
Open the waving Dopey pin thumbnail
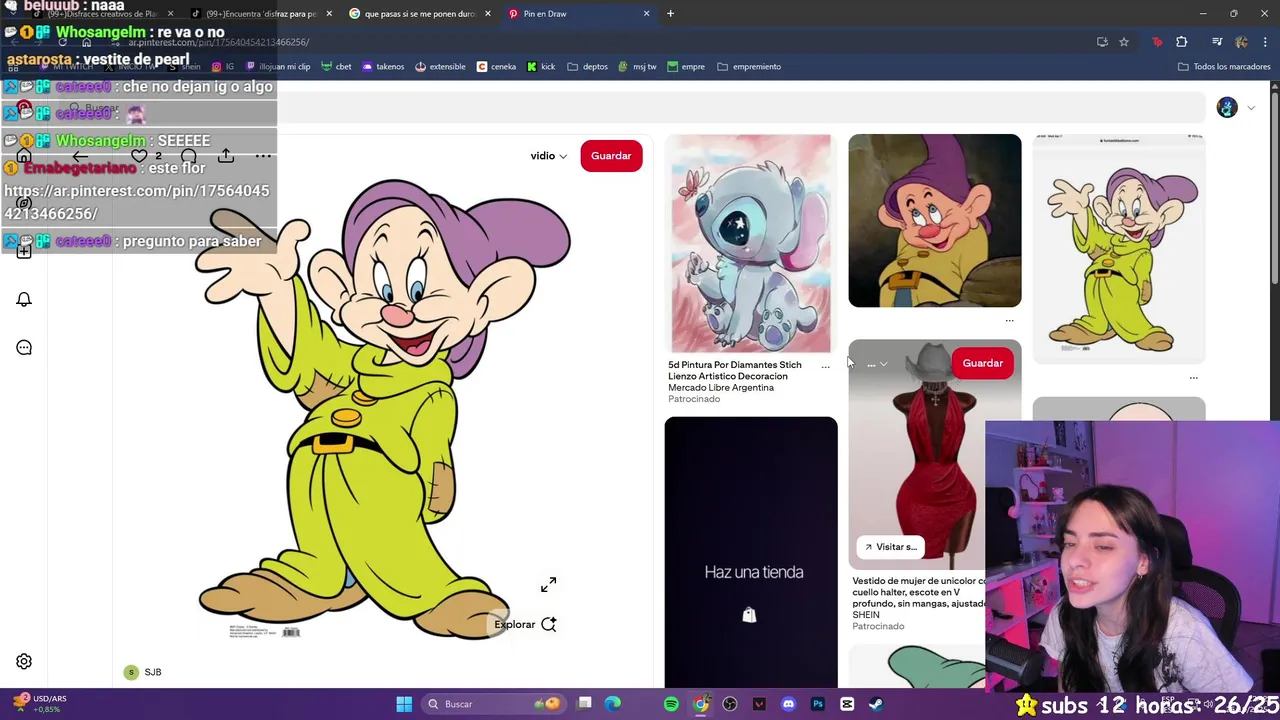pyautogui.click(x=1119, y=248)
